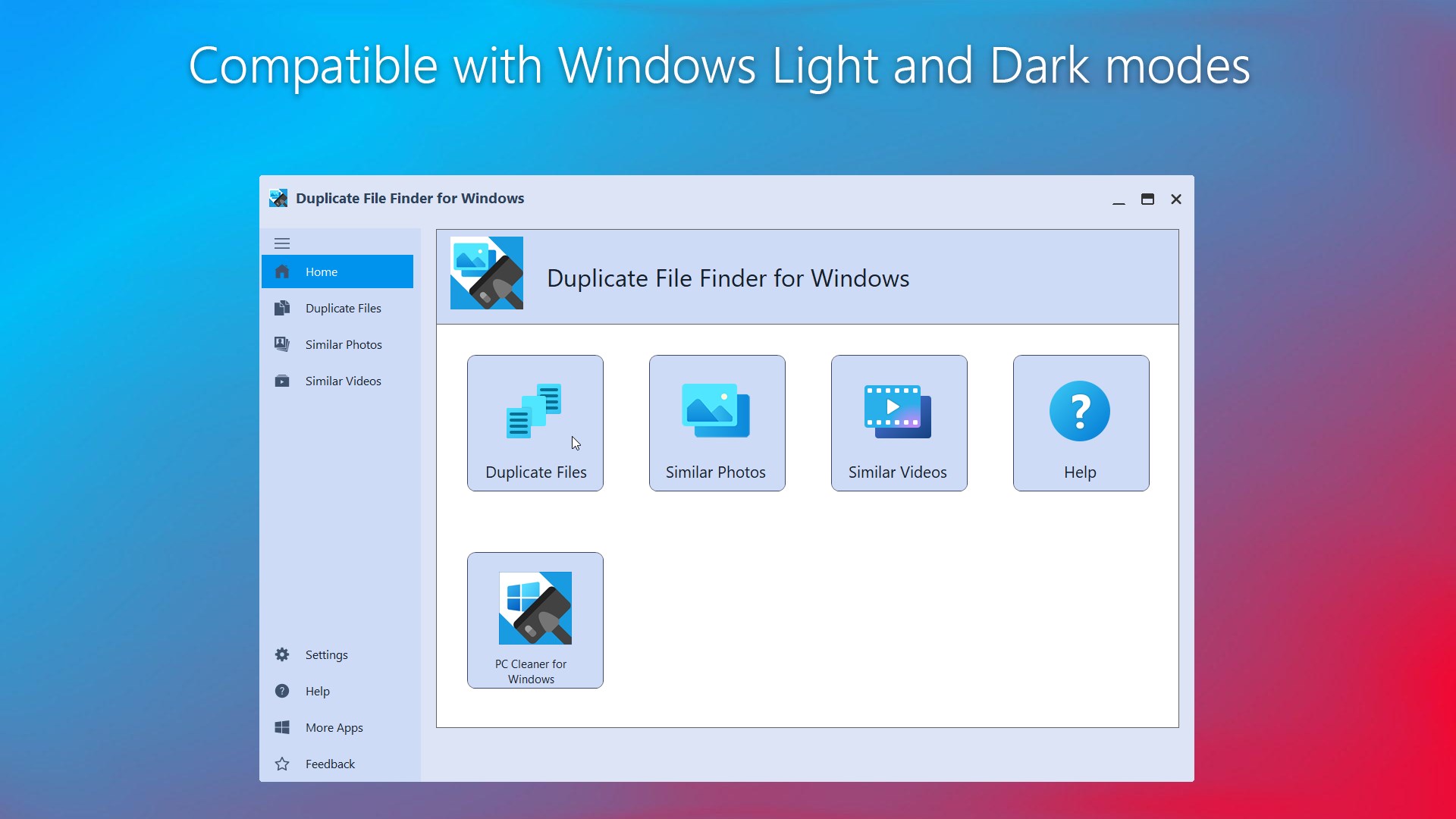Open Settings via gear icon
Image resolution: width=1456 pixels, height=819 pixels.
tap(282, 654)
